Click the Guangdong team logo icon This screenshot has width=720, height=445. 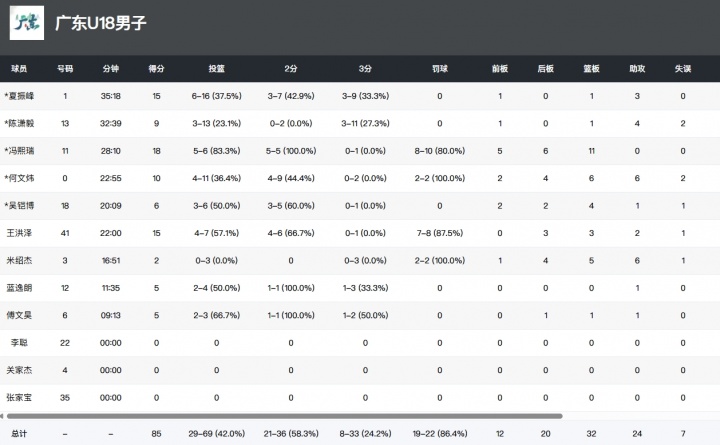point(25,23)
